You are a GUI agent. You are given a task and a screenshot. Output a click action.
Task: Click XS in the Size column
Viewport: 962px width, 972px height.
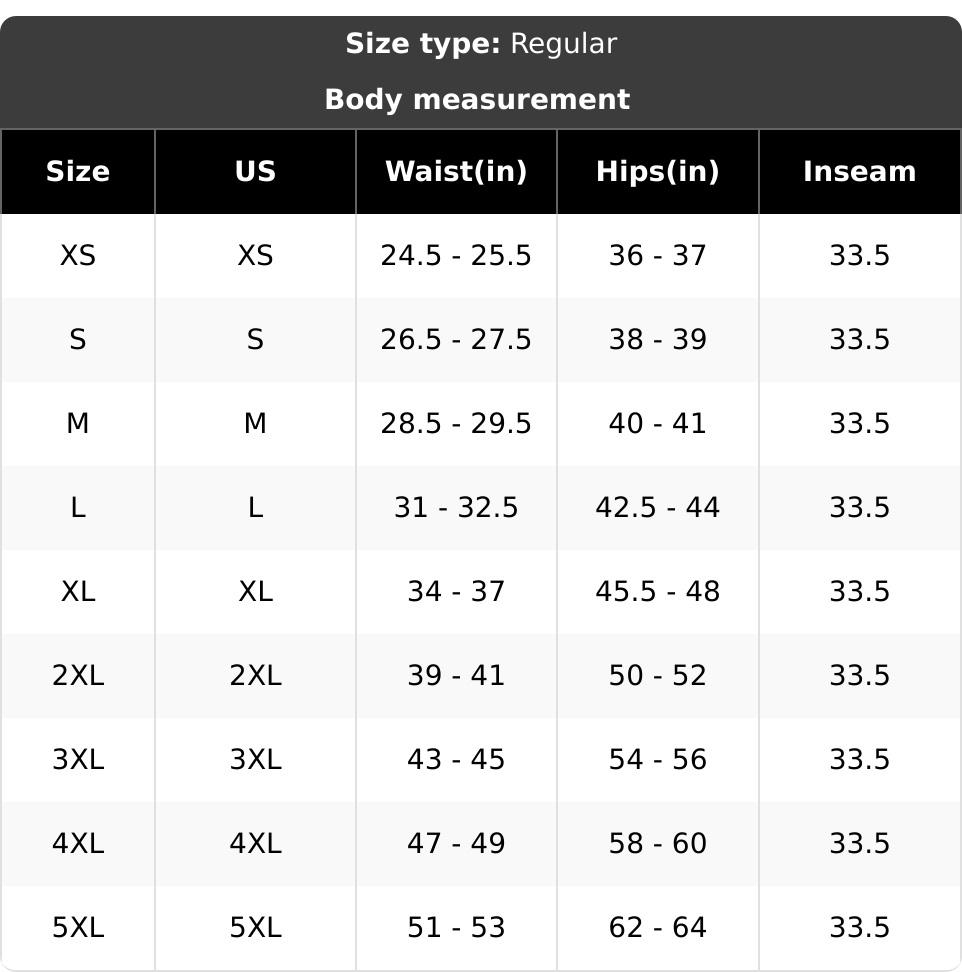(78, 256)
